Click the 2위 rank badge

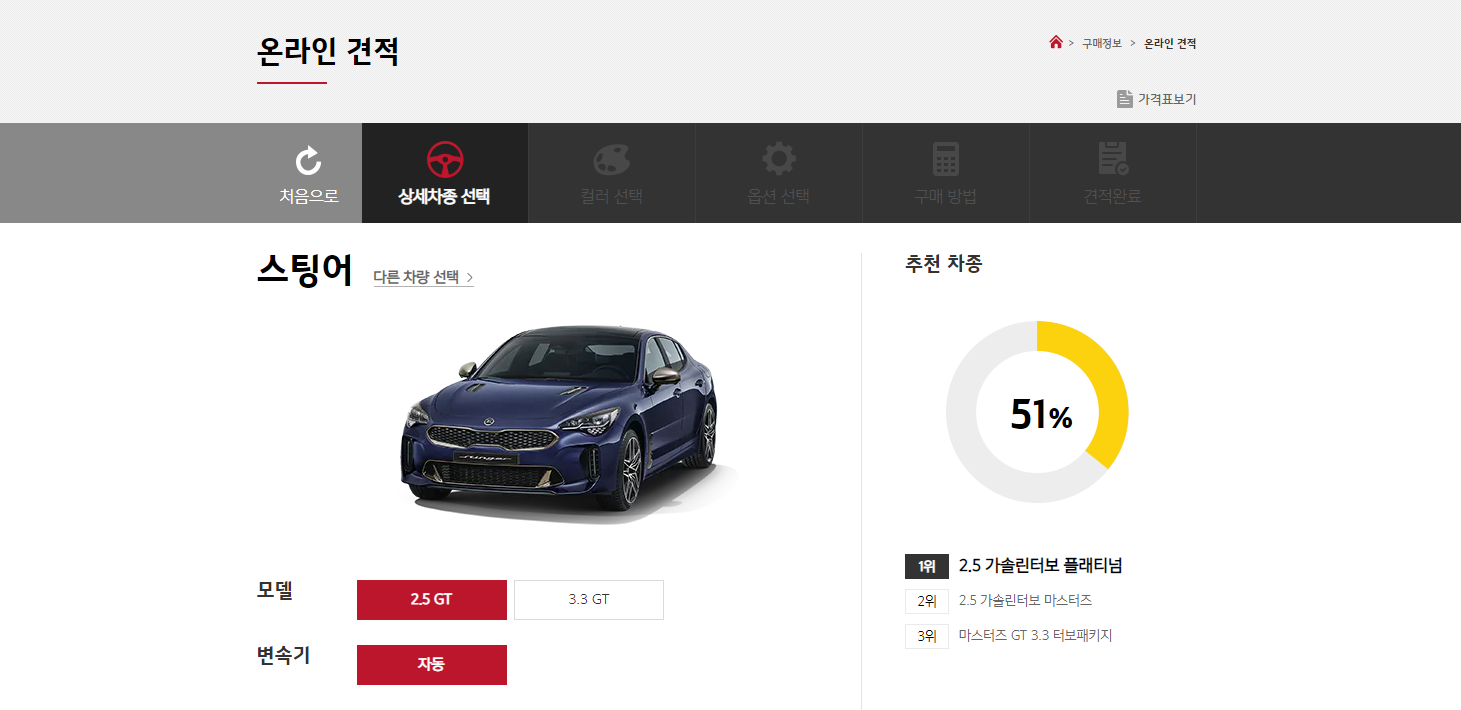pos(927,601)
